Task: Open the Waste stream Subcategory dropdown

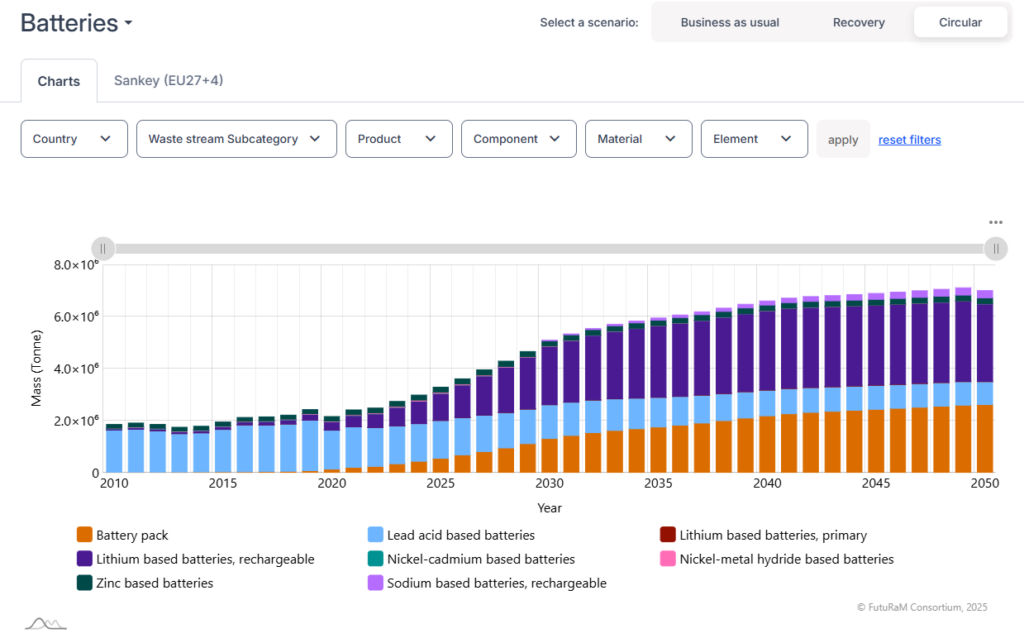Action: click(236, 139)
